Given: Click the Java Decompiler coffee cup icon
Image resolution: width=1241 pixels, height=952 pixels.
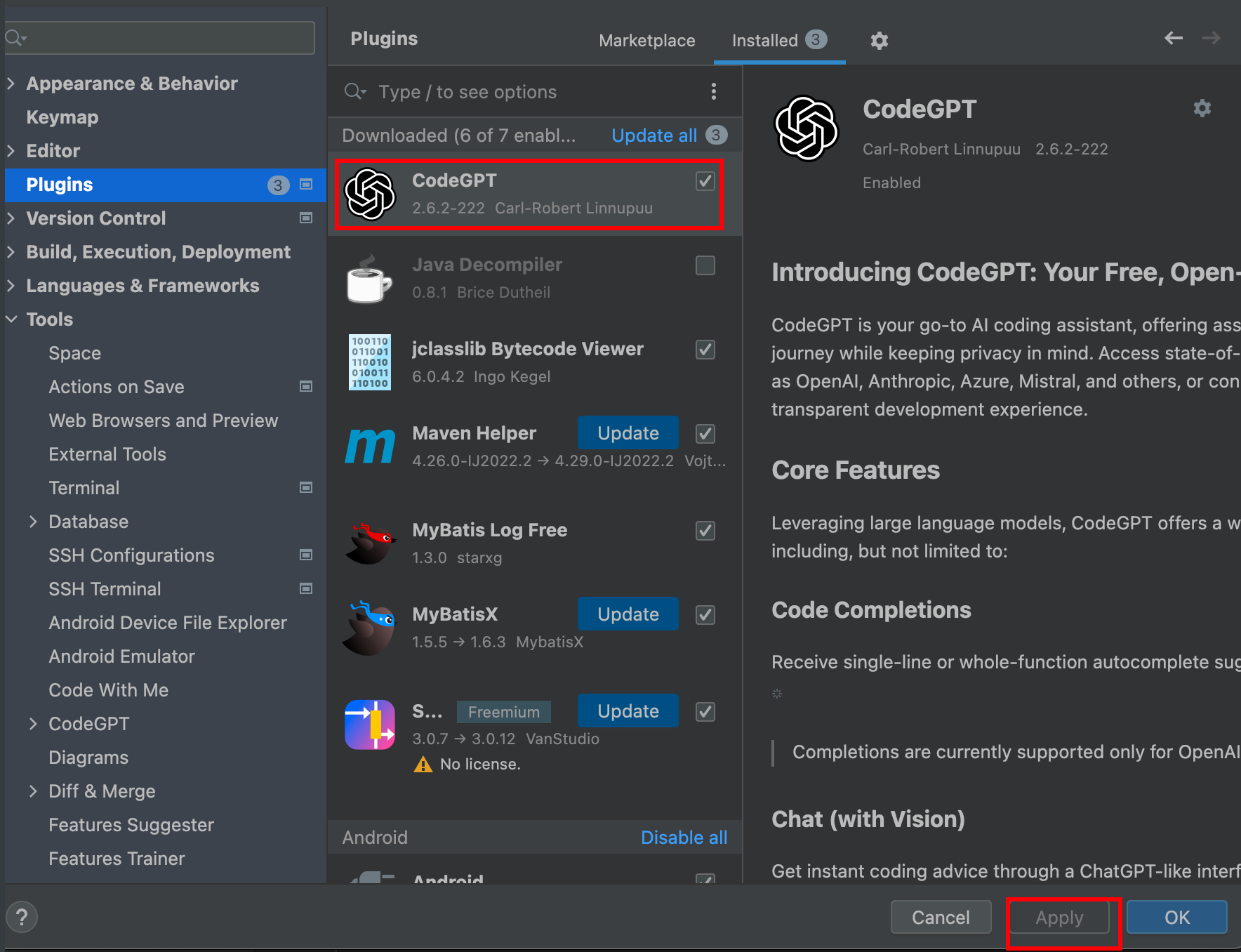Looking at the screenshot, I should (369, 279).
